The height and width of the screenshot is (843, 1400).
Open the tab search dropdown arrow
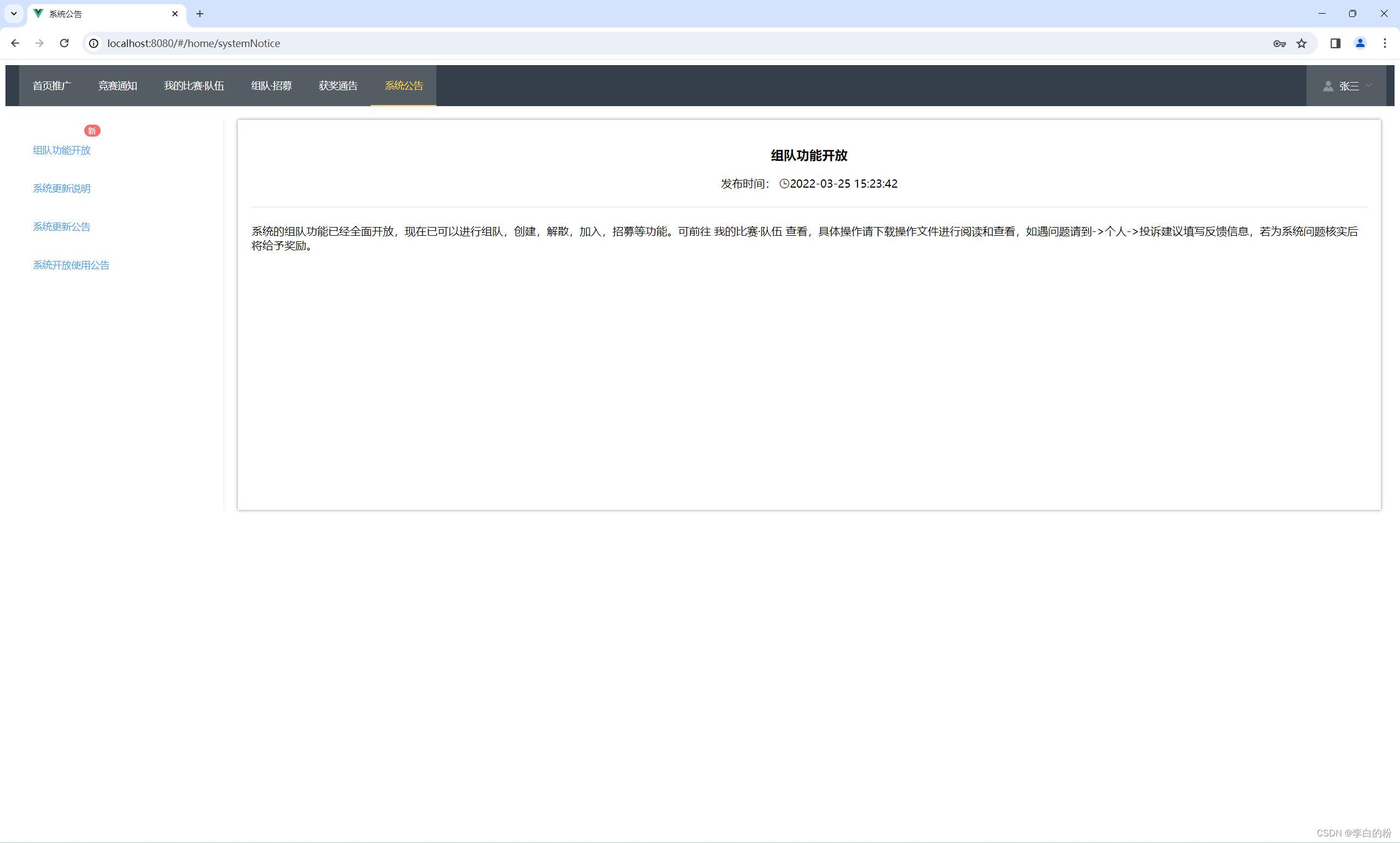(x=14, y=14)
